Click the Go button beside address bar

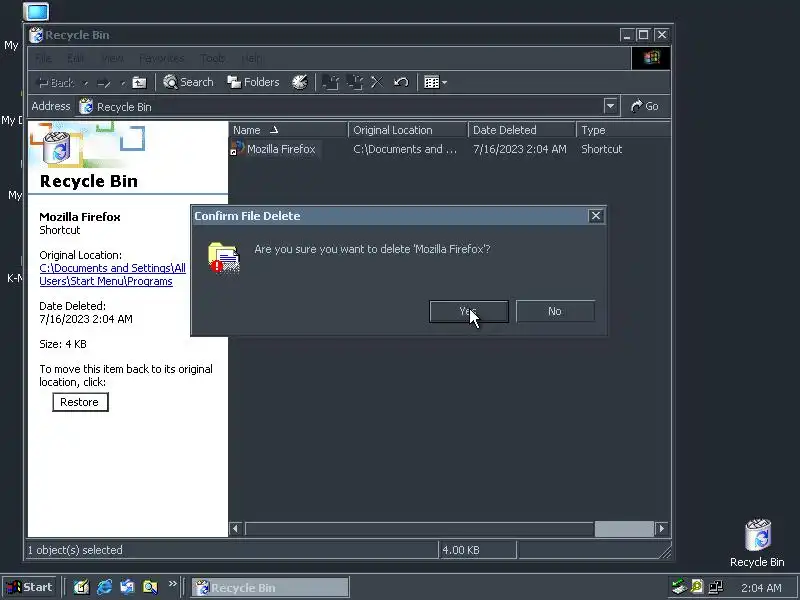pyautogui.click(x=645, y=106)
